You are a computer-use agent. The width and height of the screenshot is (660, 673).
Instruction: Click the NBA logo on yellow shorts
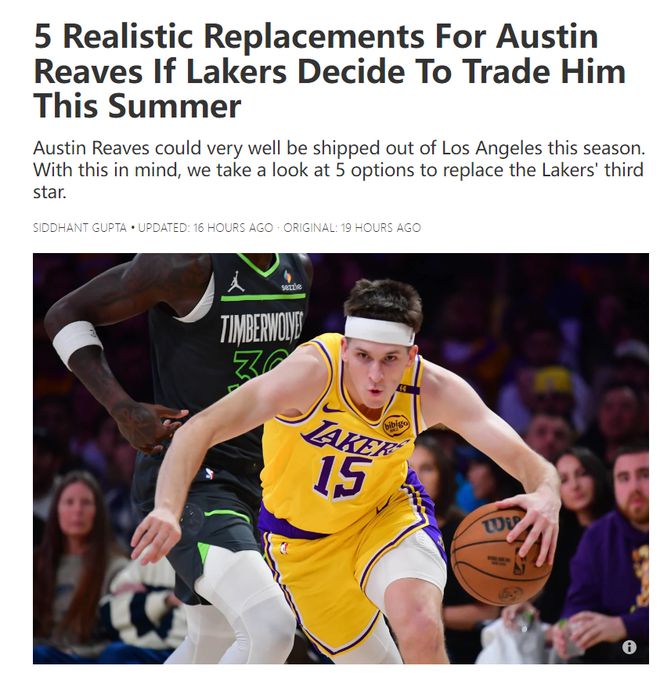[283, 548]
